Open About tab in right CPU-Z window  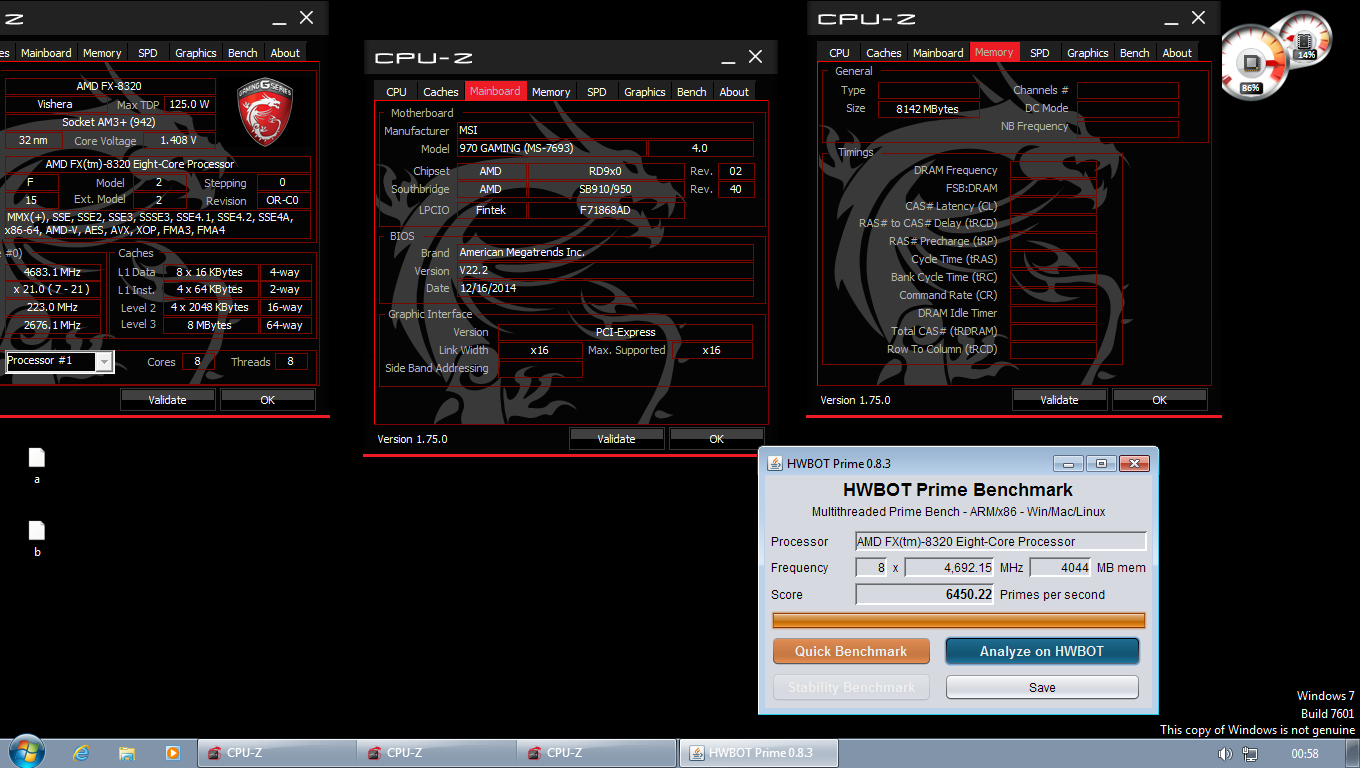pyautogui.click(x=1177, y=53)
